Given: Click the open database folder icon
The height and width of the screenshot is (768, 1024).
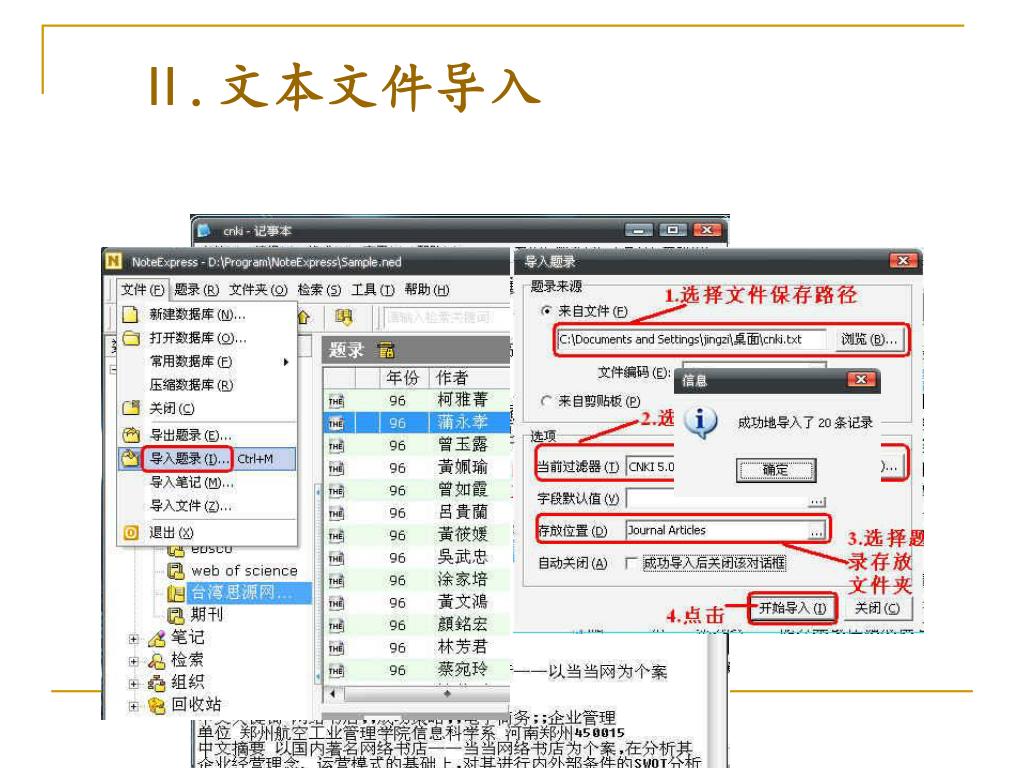Looking at the screenshot, I should point(131,338).
